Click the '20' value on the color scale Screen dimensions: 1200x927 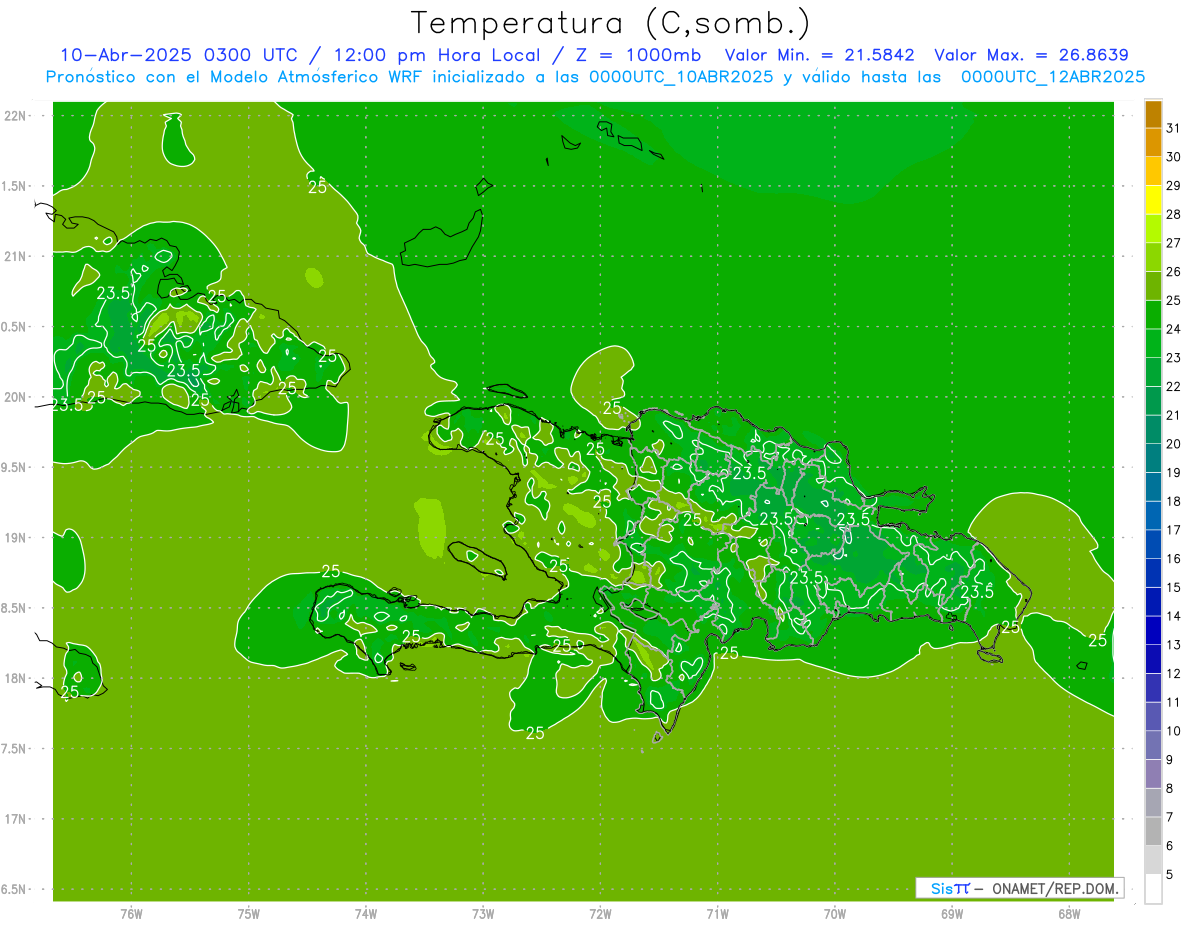(x=1174, y=444)
